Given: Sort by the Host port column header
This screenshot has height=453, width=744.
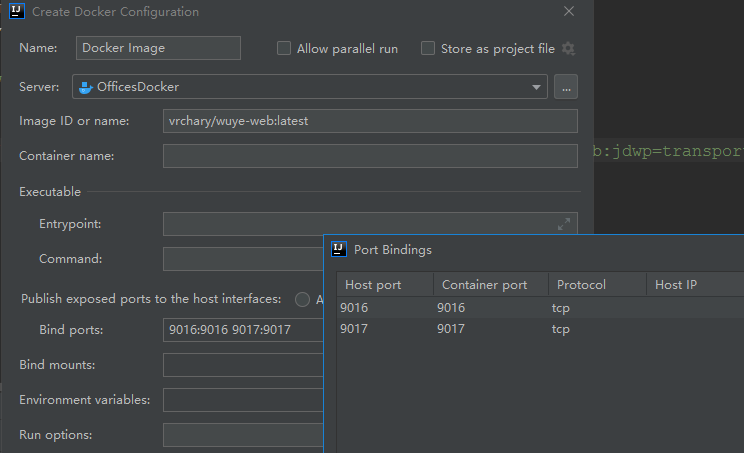Looking at the screenshot, I should point(384,285).
